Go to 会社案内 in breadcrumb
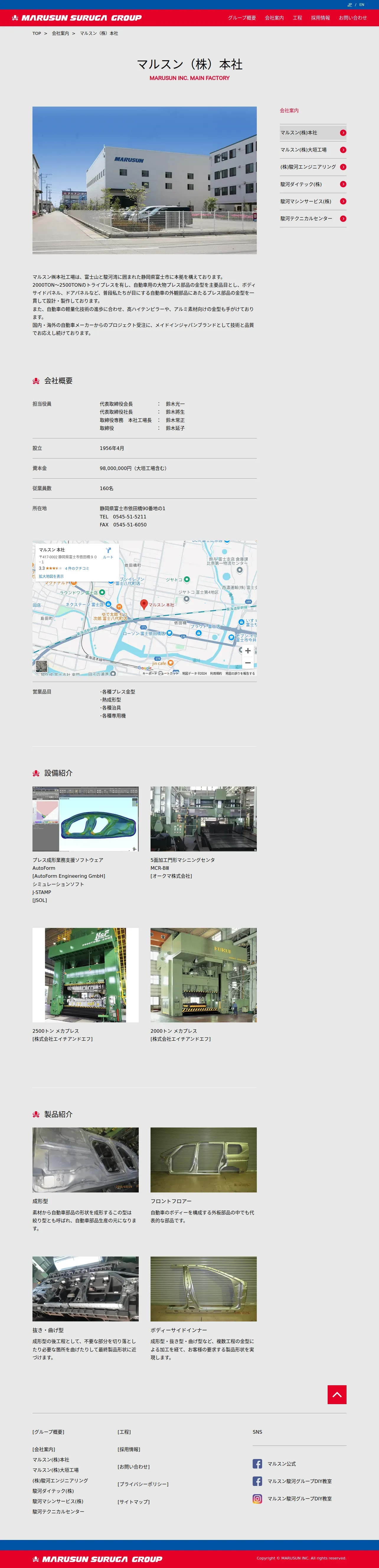This screenshot has width=379, height=1568. (x=60, y=33)
